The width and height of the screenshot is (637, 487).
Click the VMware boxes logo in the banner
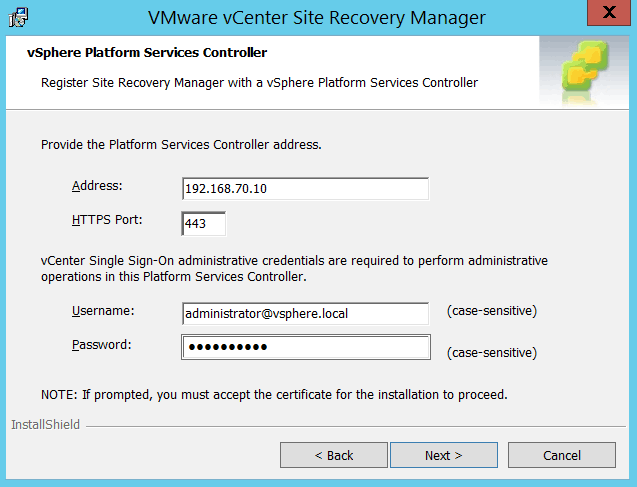coord(584,68)
